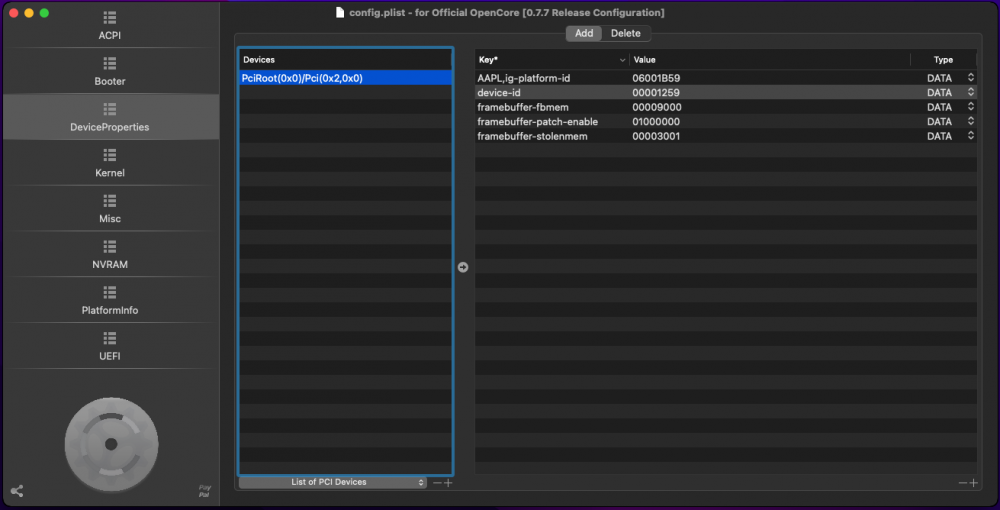Click value 01000000
The height and width of the screenshot is (510, 1000).
[x=656, y=122]
